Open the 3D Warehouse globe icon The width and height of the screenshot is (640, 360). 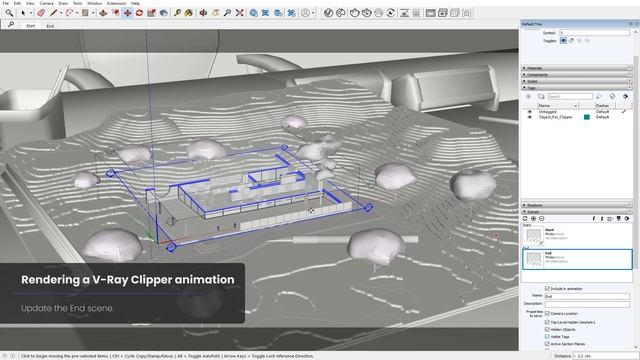click(253, 13)
